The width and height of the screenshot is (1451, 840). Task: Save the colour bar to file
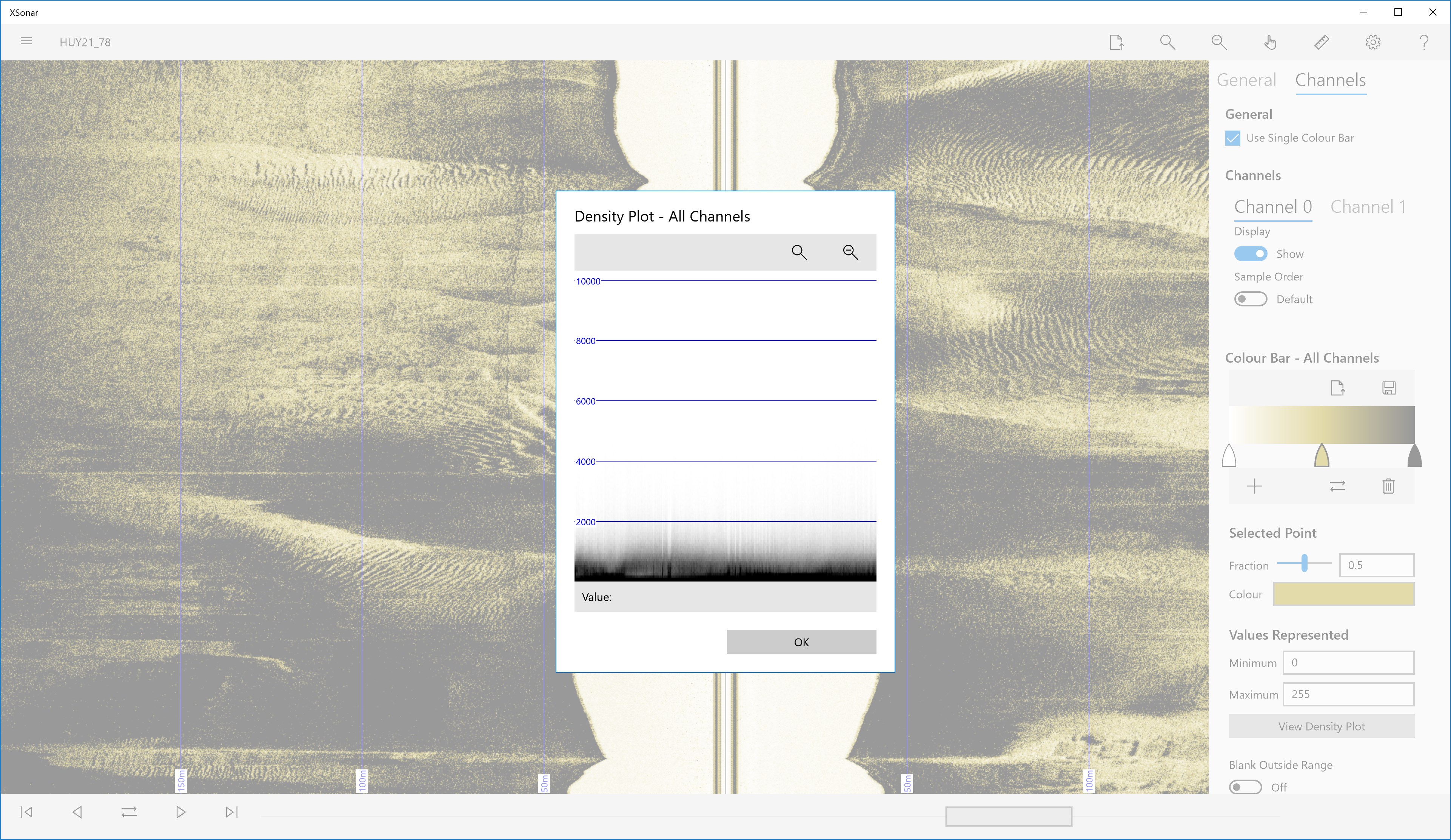[1388, 388]
